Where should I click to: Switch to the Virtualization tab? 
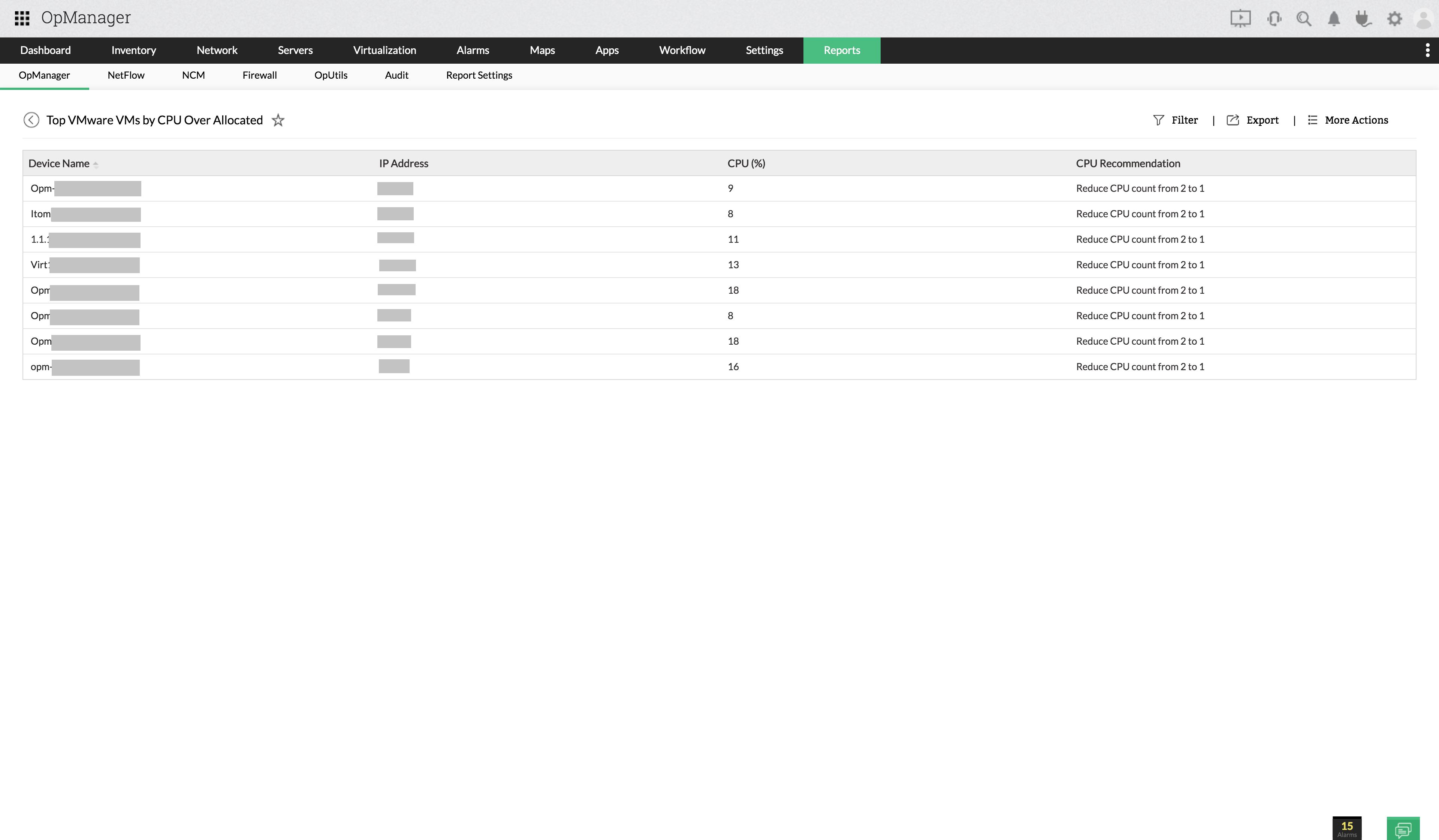coord(384,50)
